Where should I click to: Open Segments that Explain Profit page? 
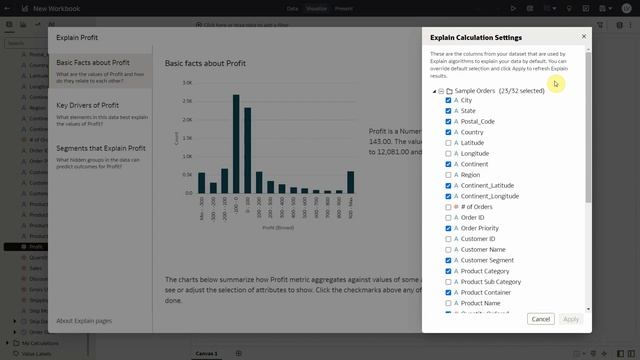pos(100,156)
